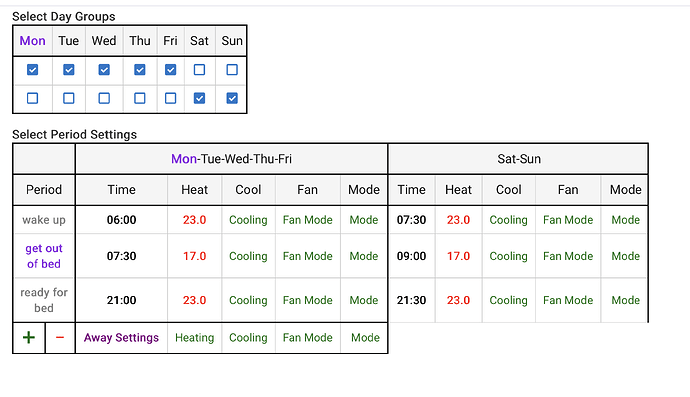The height and width of the screenshot is (397, 690).
Task: Click the red minus remove period icon
Action: (60, 338)
